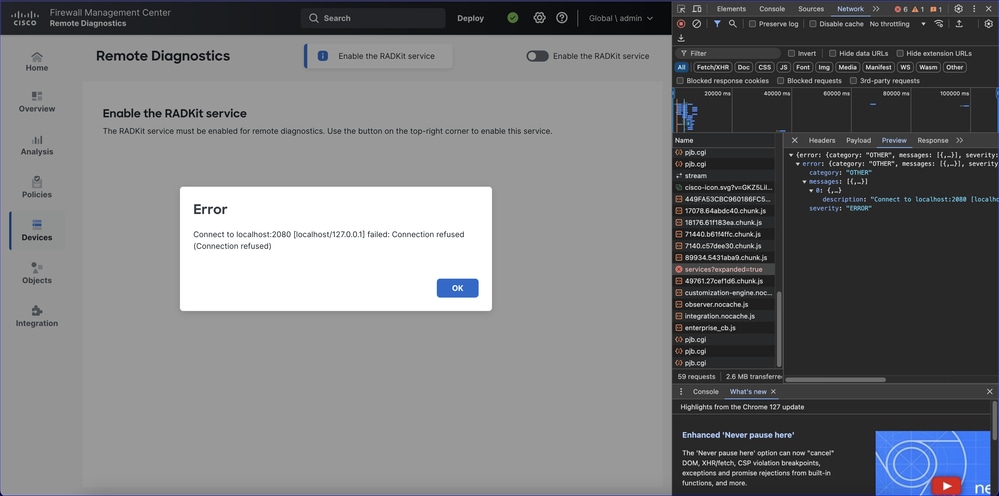Image resolution: width=999 pixels, height=496 pixels.
Task: Click the yellow warning count badge
Action: [918, 9]
